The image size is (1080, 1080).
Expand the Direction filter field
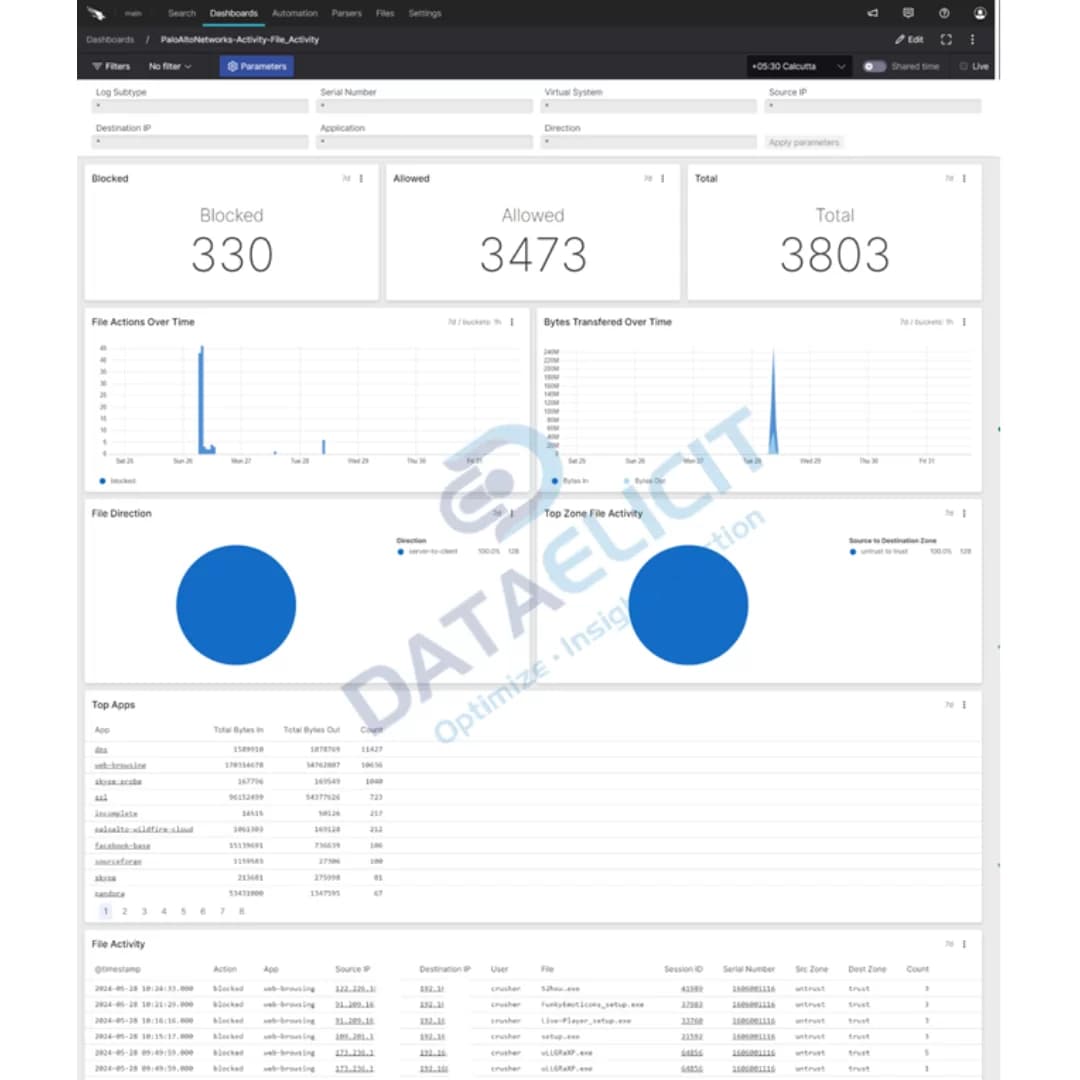[x=649, y=141]
